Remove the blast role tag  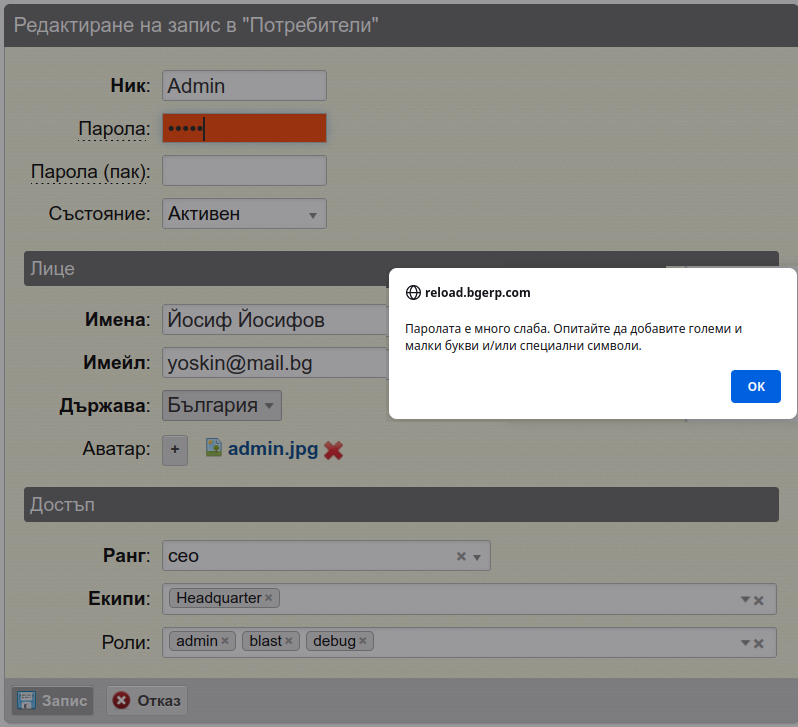289,641
